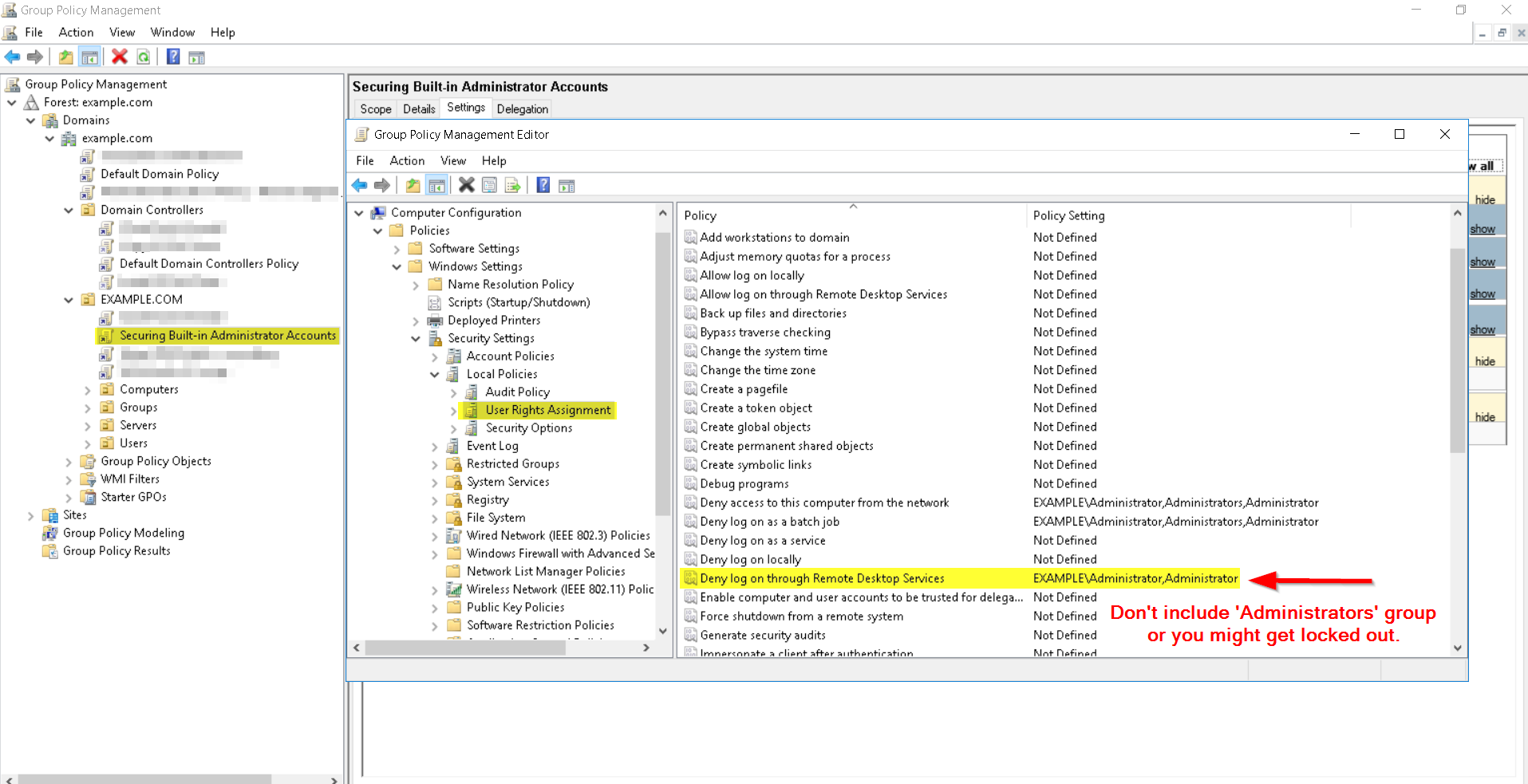
Task: Click the Help icon in Editor toolbar
Action: (543, 186)
